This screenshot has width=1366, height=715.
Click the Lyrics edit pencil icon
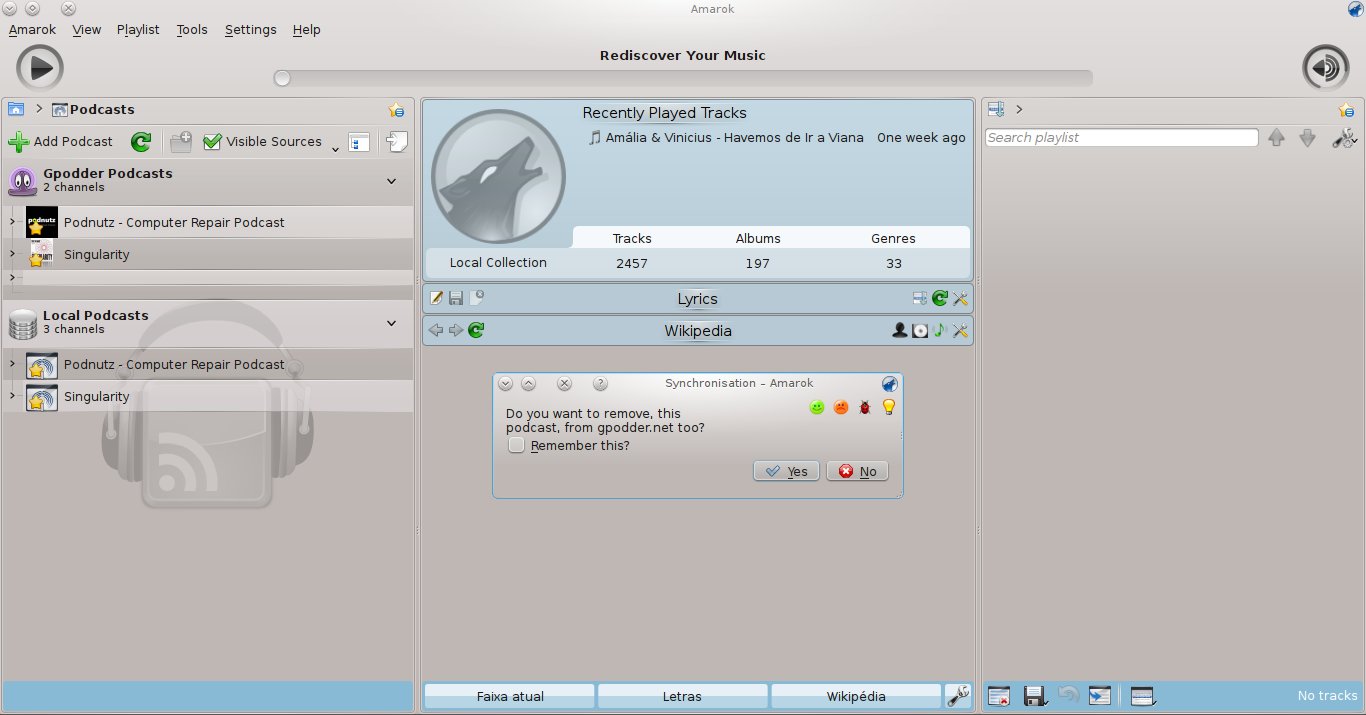pos(436,298)
